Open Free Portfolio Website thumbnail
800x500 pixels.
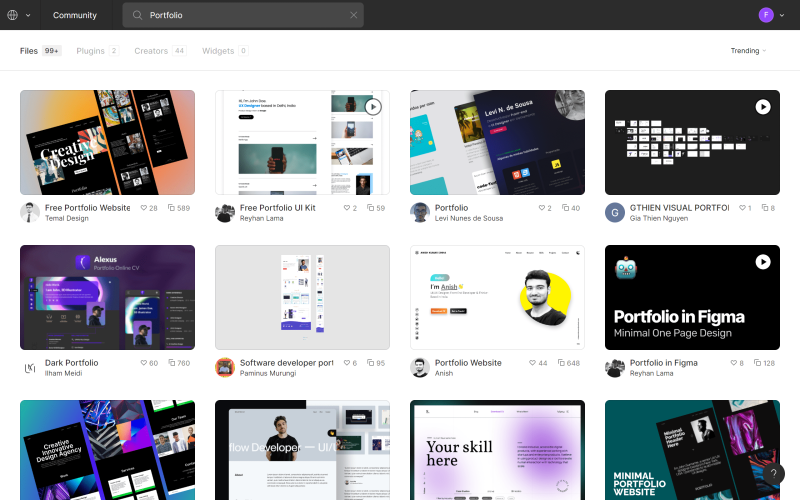coord(107,142)
